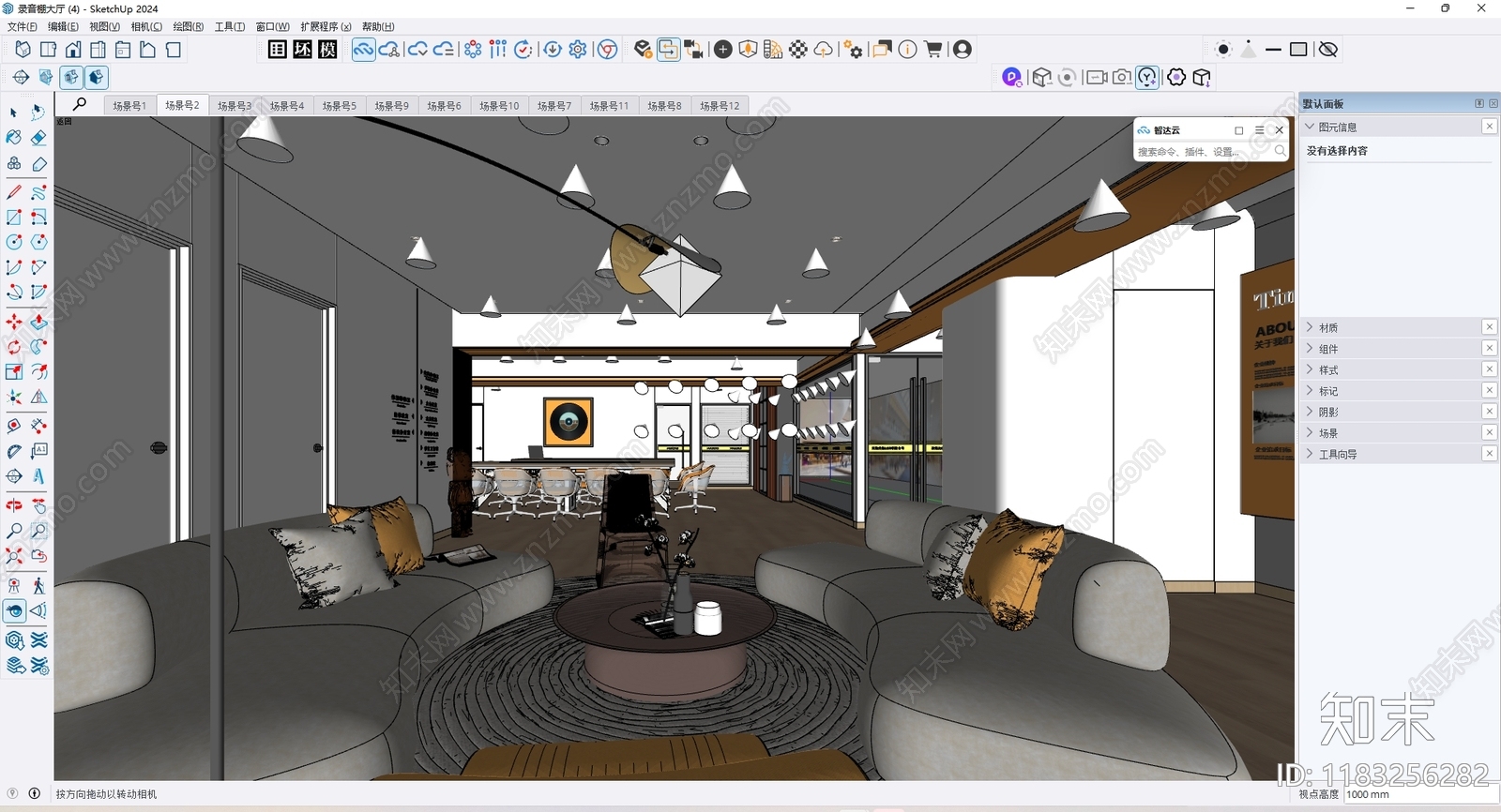
Task: Pick the Zoom magnifier tool
Action: [14, 531]
